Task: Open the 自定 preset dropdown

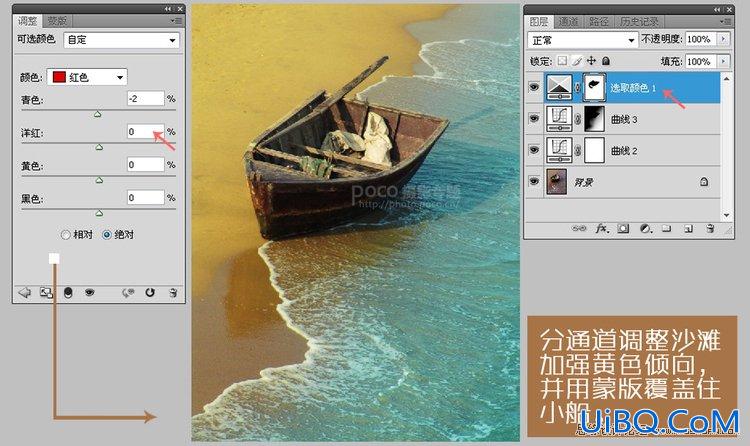Action: [x=121, y=40]
